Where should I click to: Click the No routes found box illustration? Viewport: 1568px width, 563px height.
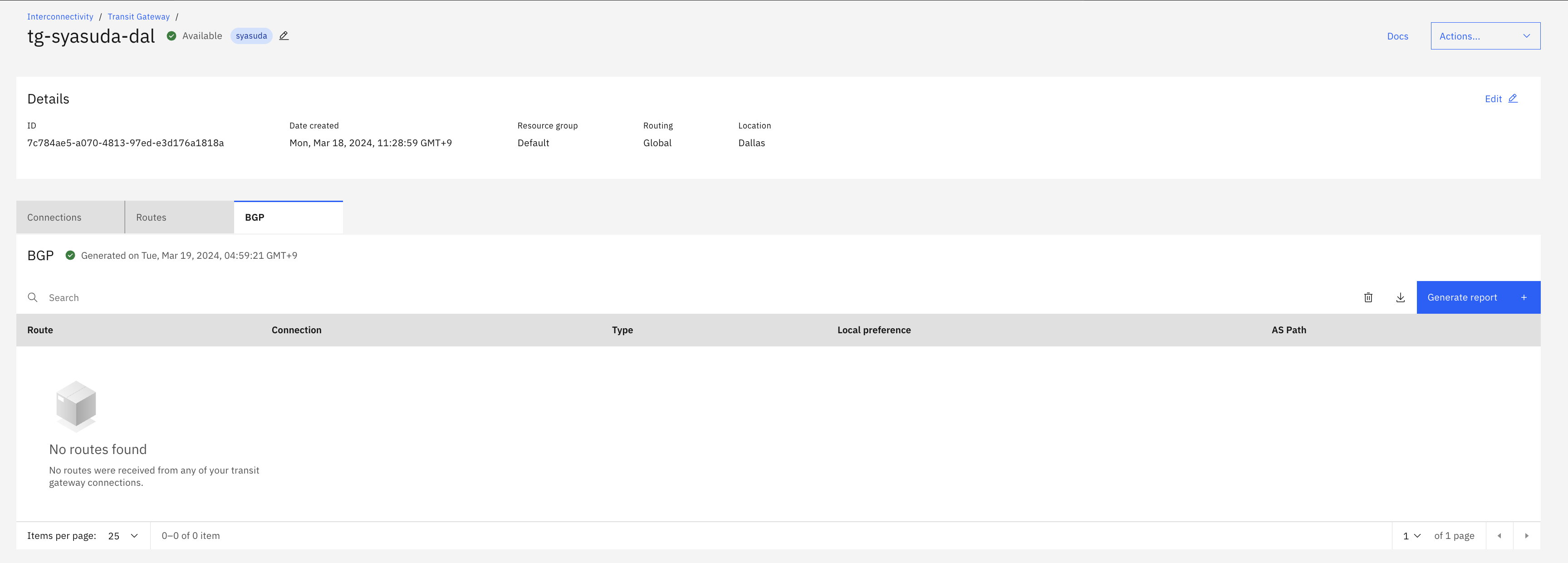point(76,406)
